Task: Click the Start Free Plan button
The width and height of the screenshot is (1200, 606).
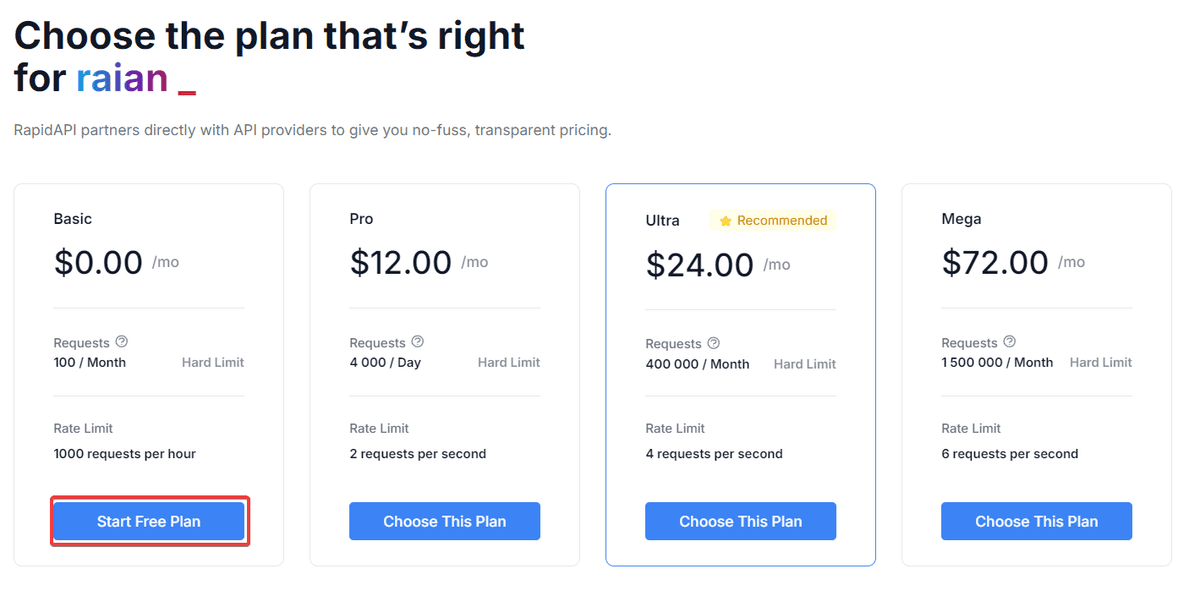Action: pos(149,521)
